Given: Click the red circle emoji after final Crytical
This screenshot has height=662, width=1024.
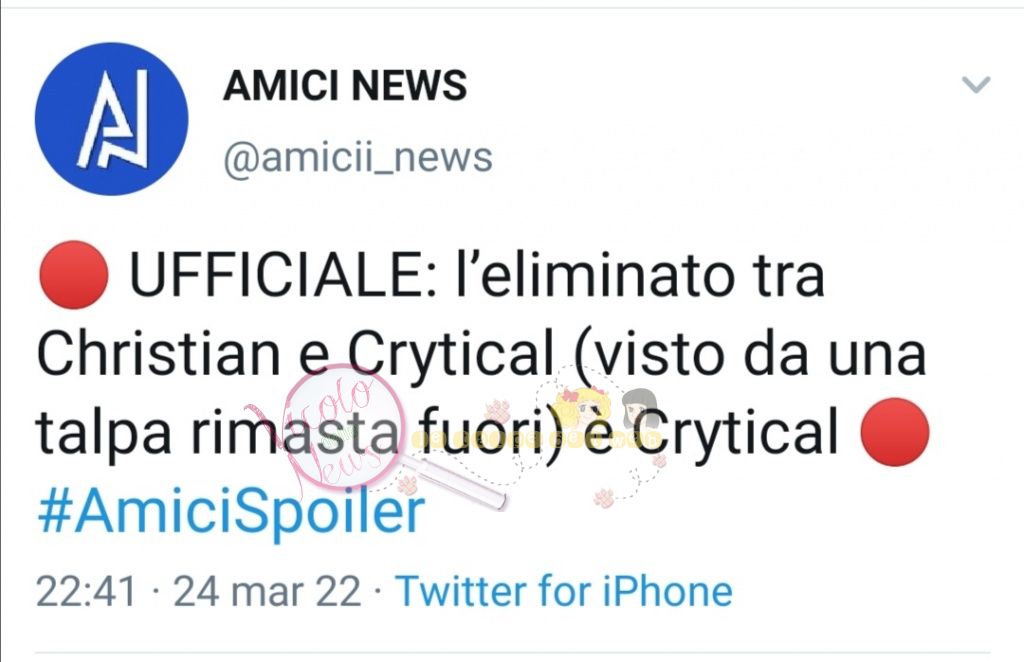Looking at the screenshot, I should coord(895,432).
